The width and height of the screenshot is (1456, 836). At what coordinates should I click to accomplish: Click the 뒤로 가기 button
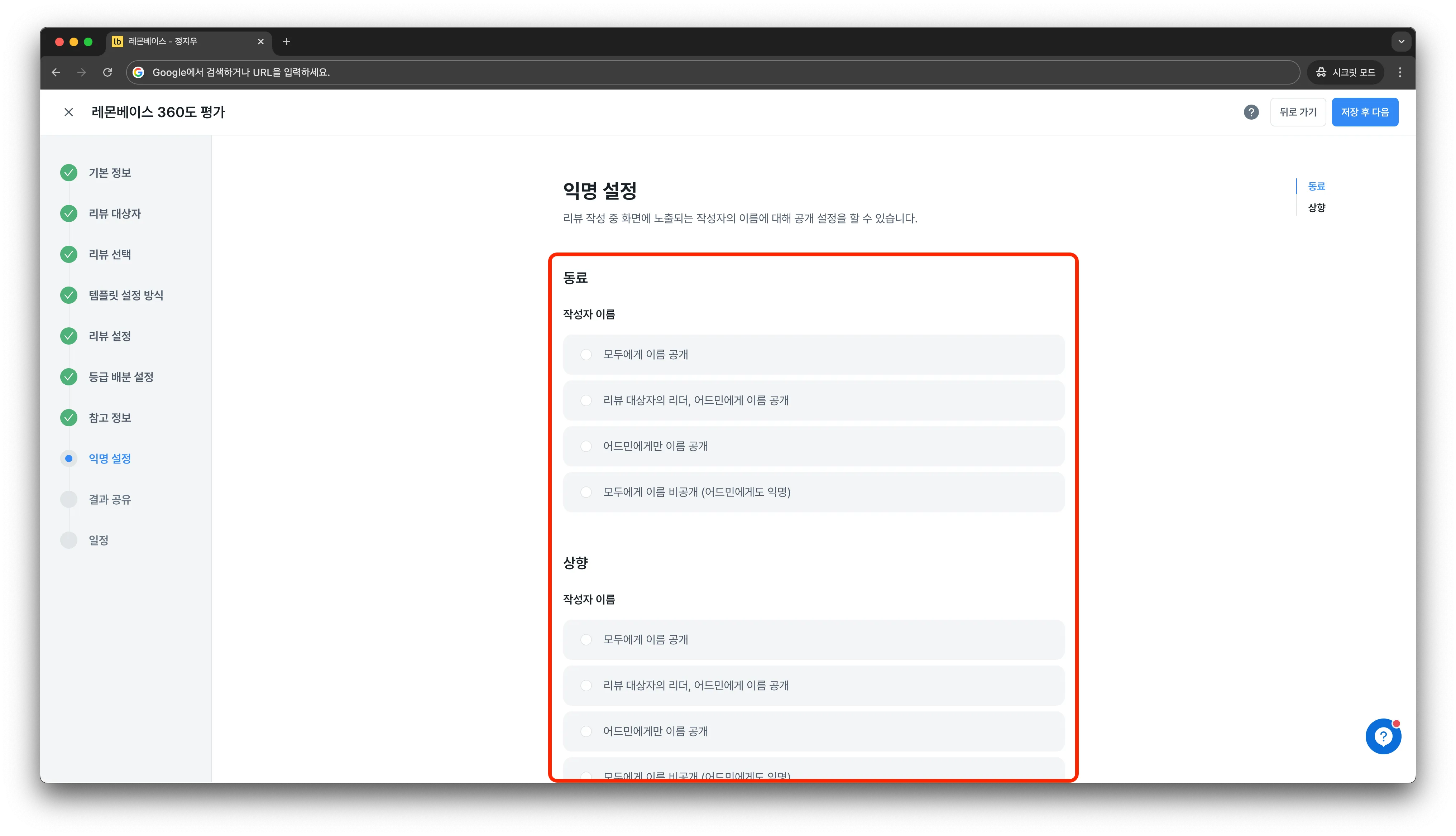(x=1298, y=112)
